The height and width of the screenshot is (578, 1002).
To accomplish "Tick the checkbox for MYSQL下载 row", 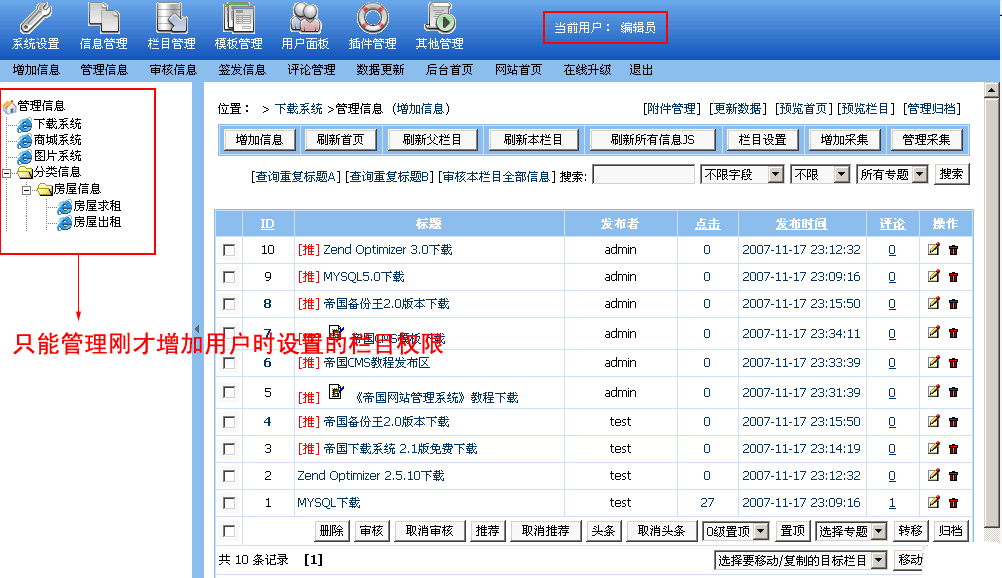I will 229,503.
